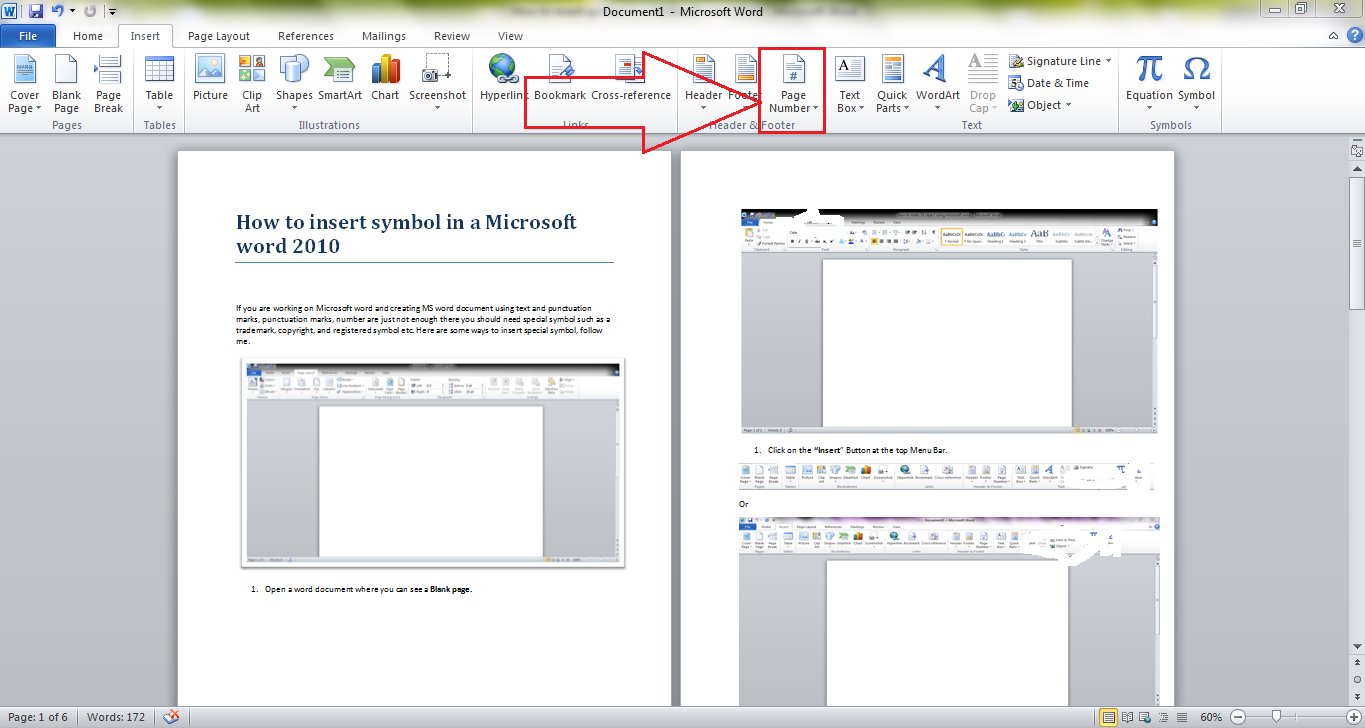Open the Word application icon menu
The image size is (1365, 728).
point(10,11)
